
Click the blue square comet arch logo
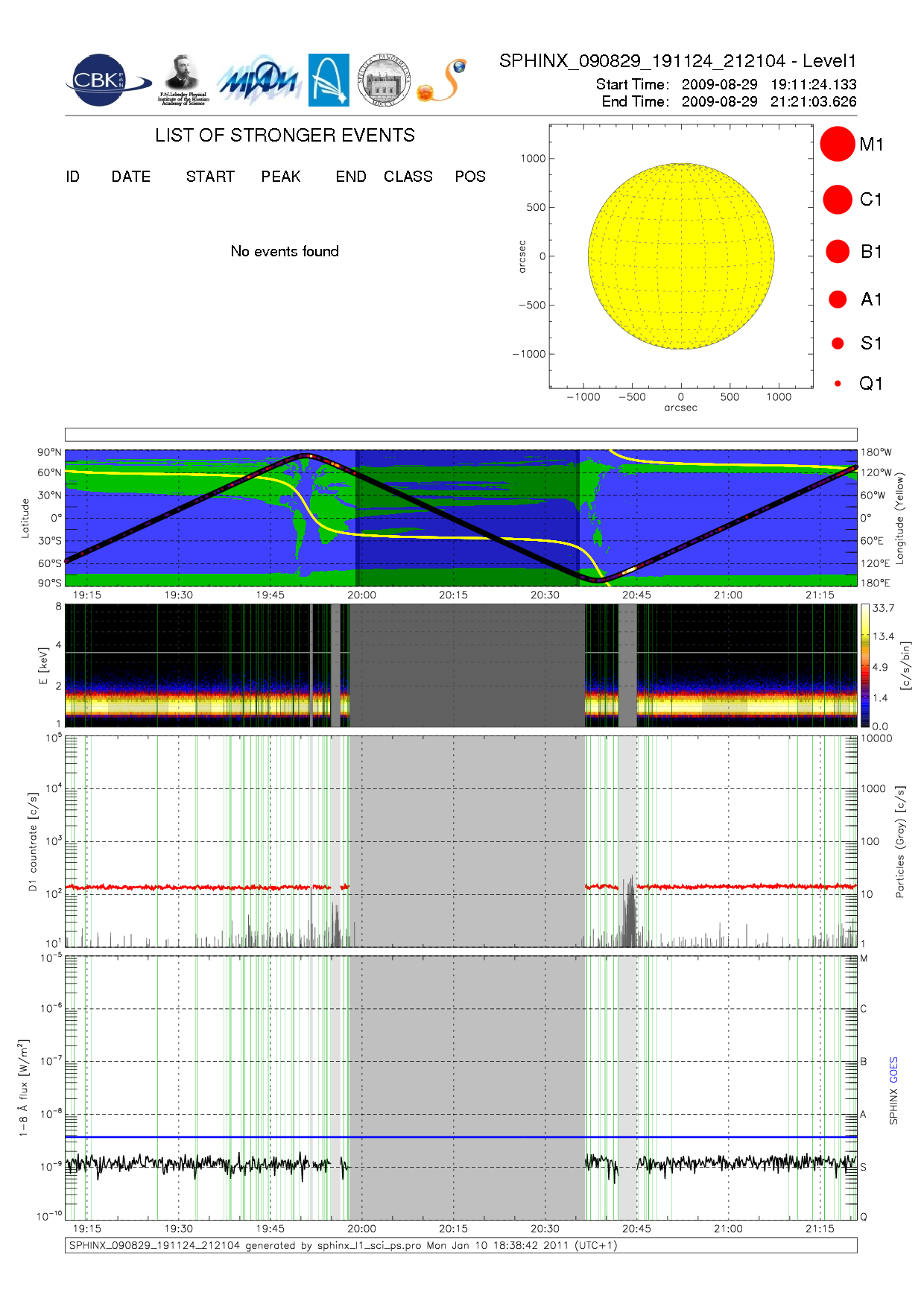[329, 80]
